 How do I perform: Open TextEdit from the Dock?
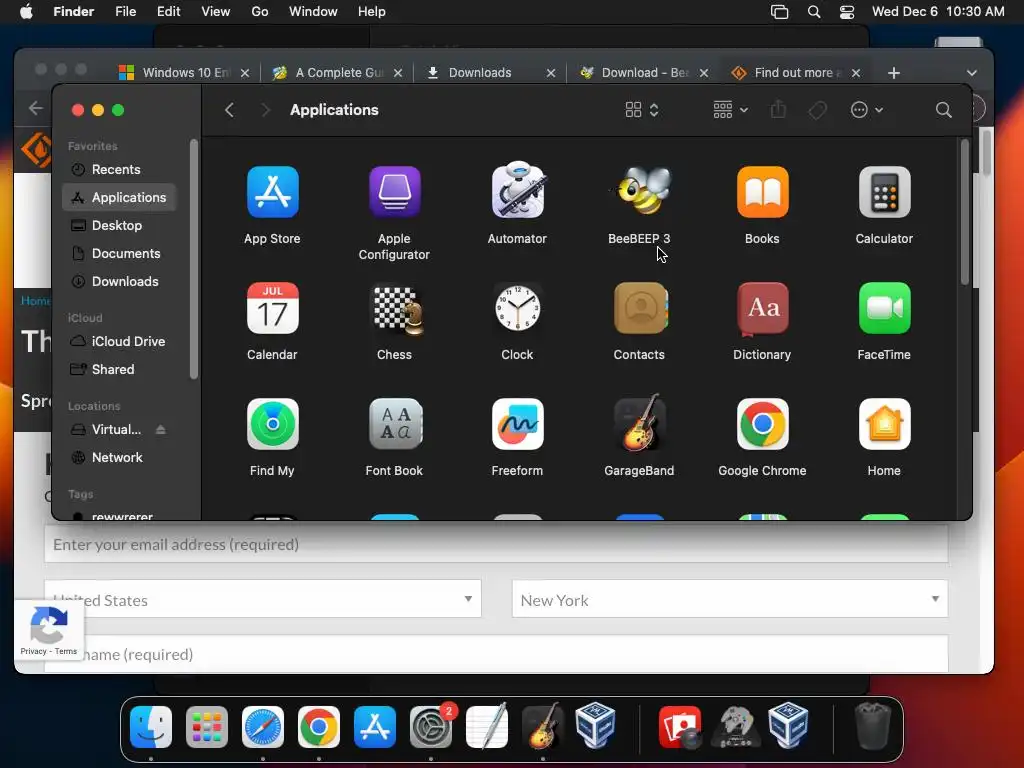[487, 726]
